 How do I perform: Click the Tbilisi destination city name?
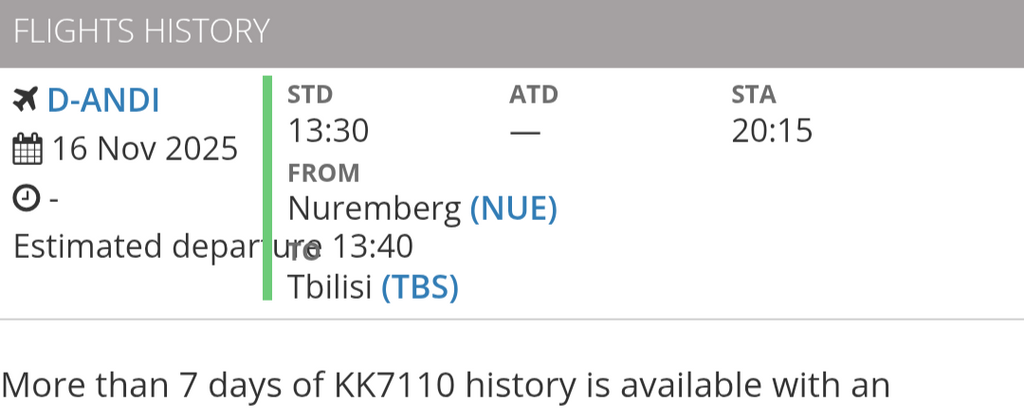coord(330,288)
